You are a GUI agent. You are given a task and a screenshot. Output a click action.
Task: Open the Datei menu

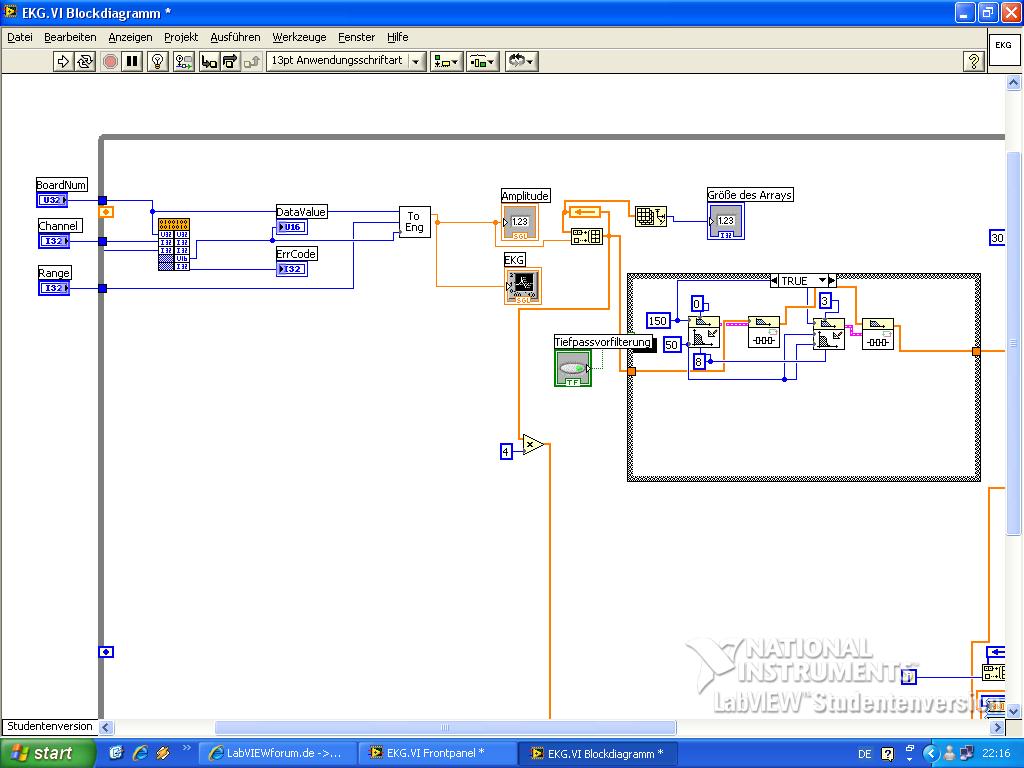click(x=20, y=37)
